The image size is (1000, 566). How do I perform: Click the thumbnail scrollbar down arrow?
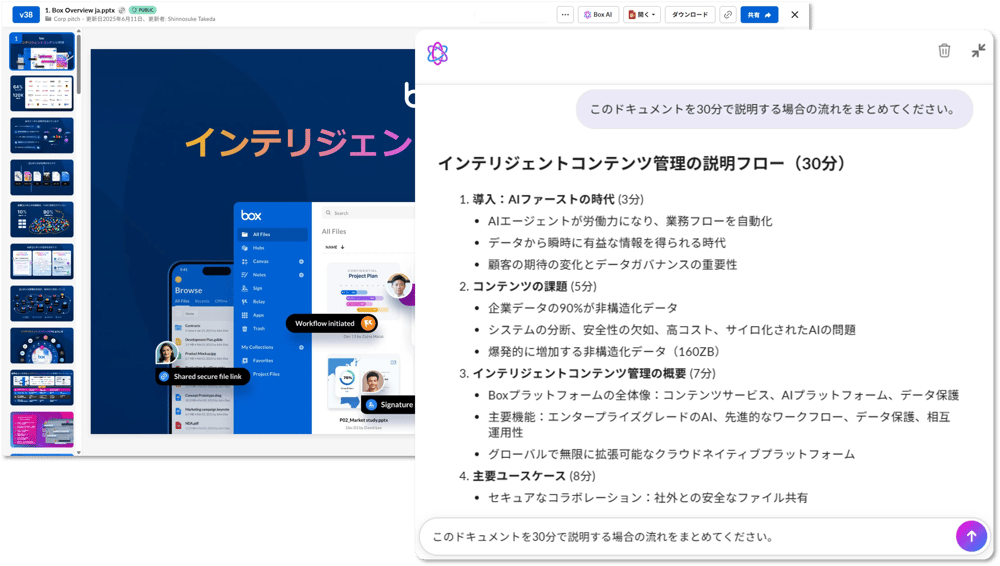pyautogui.click(x=78, y=452)
